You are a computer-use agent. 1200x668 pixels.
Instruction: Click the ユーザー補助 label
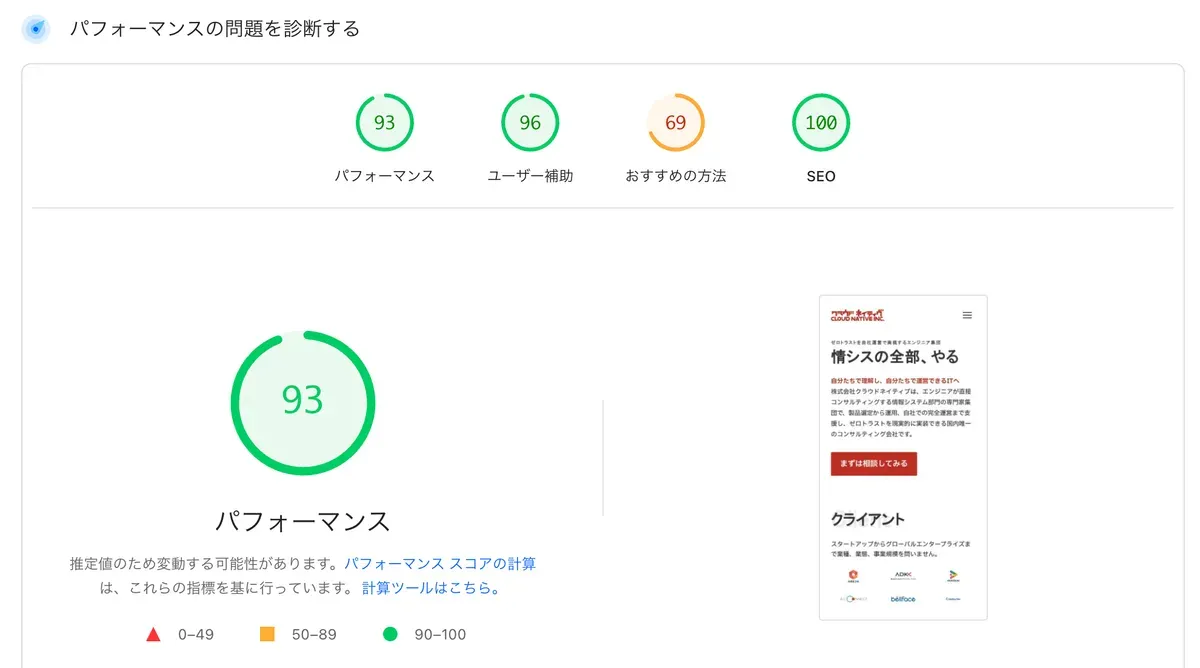pyautogui.click(x=530, y=176)
